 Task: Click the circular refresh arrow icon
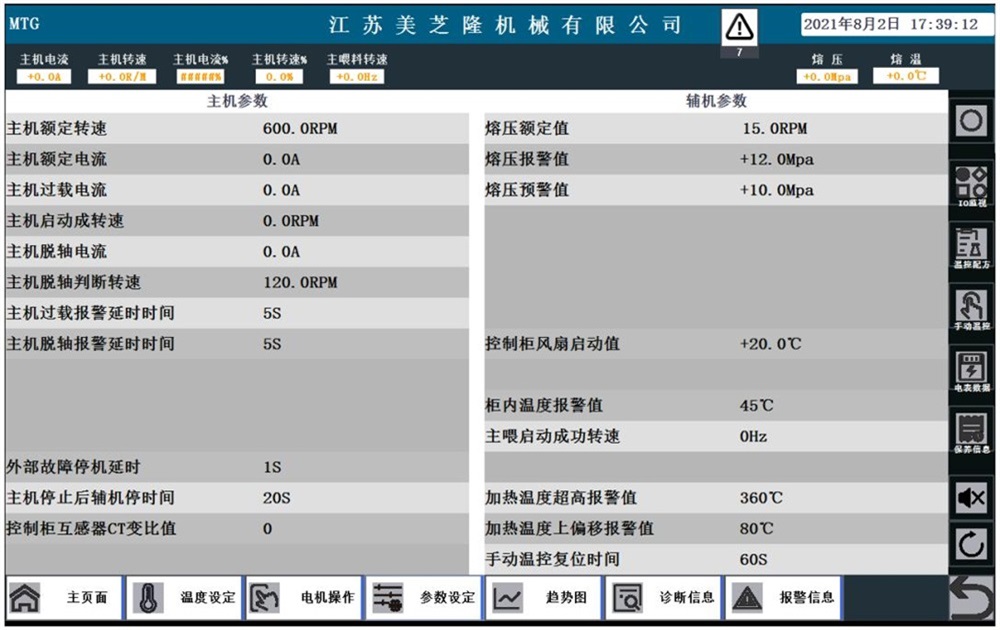(x=971, y=546)
